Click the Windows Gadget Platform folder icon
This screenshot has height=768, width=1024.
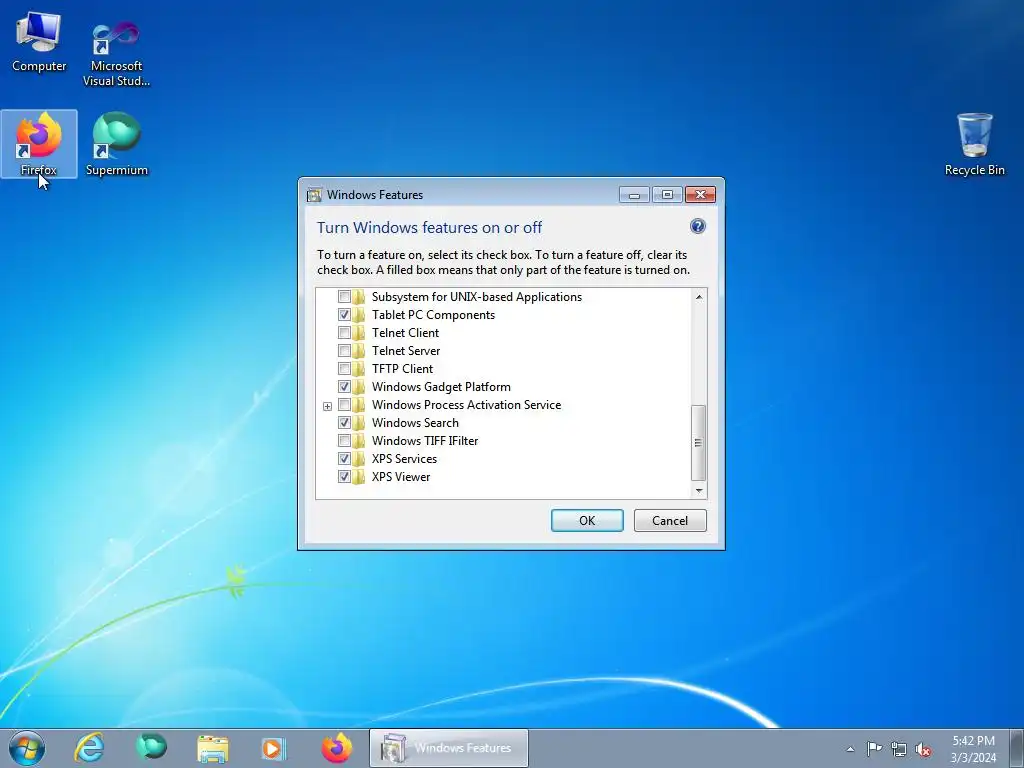pyautogui.click(x=359, y=387)
